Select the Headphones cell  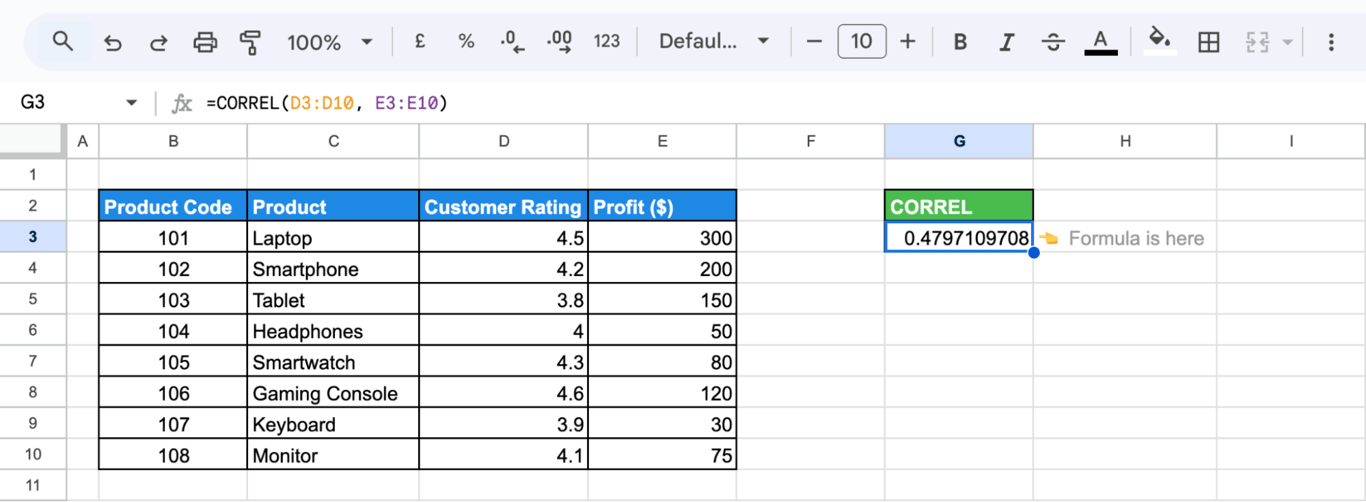(333, 330)
